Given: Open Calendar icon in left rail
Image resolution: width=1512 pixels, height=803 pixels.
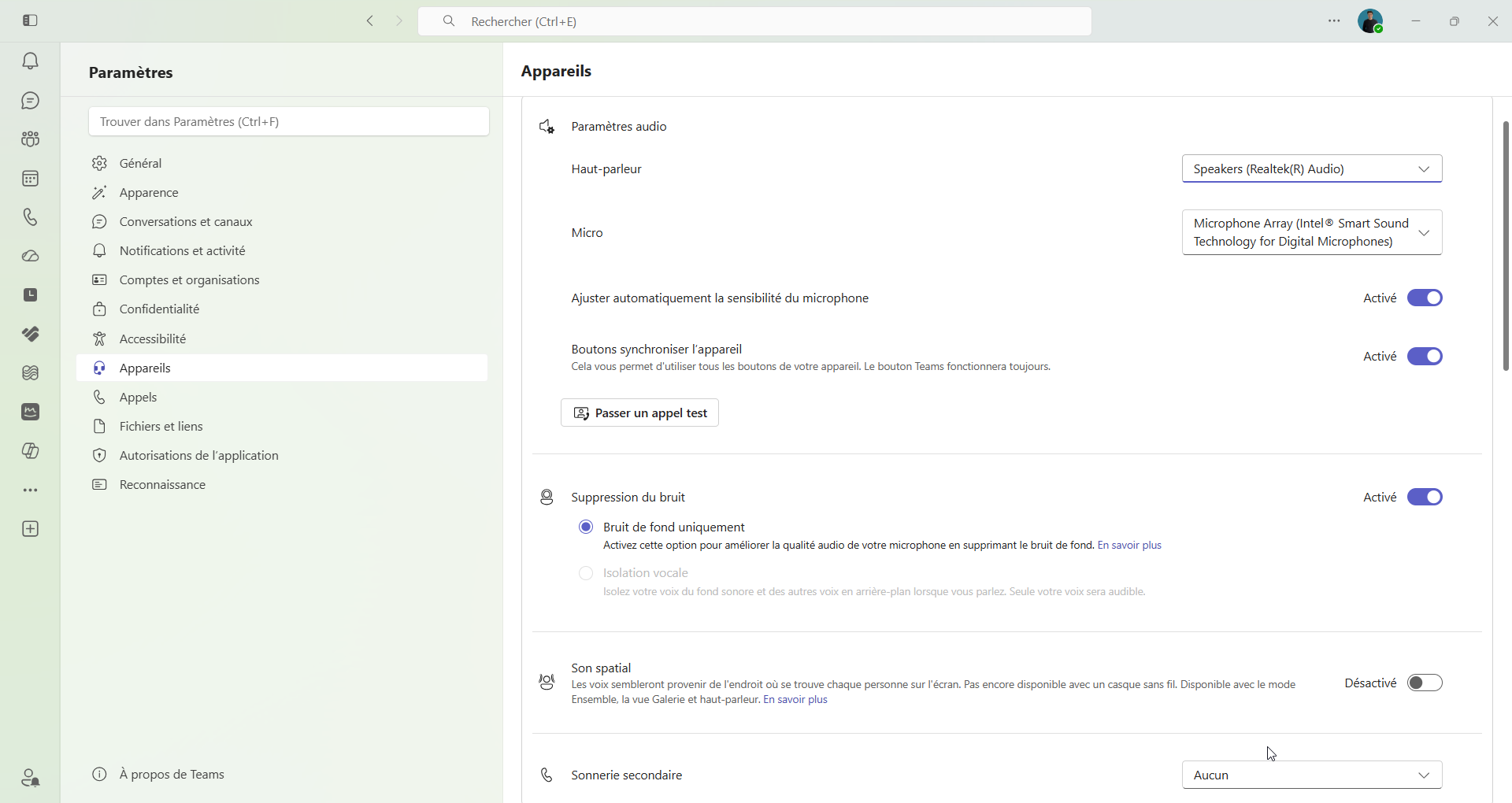Looking at the screenshot, I should pyautogui.click(x=30, y=179).
